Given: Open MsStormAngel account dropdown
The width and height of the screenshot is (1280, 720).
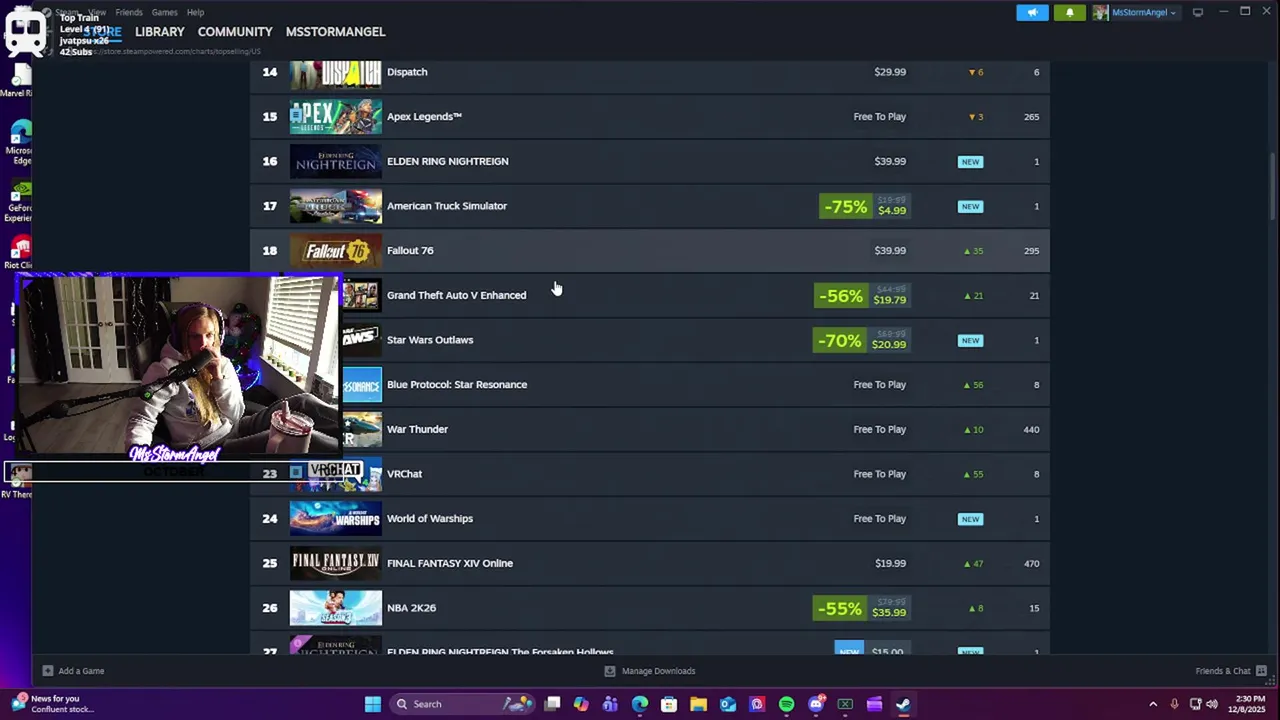Looking at the screenshot, I should tap(1135, 12).
